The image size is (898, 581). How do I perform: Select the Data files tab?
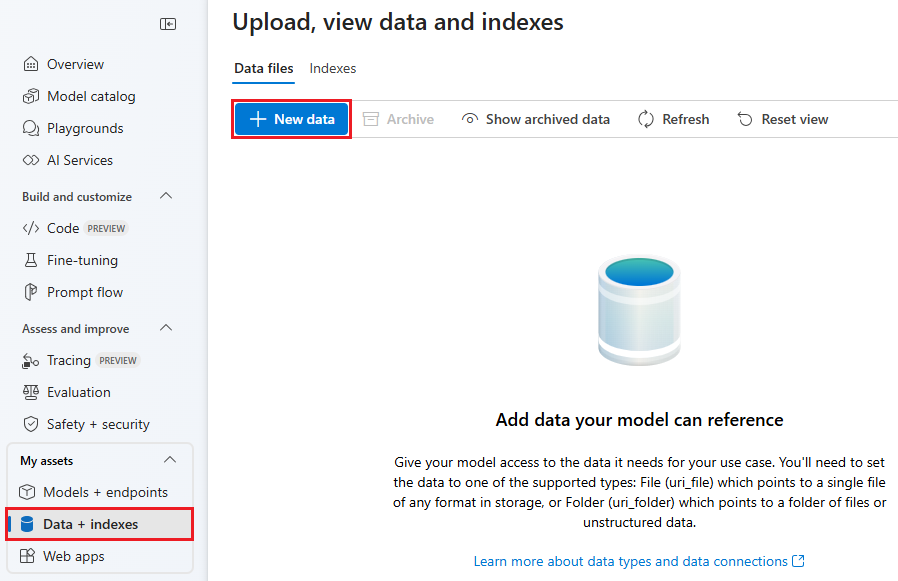tap(263, 68)
